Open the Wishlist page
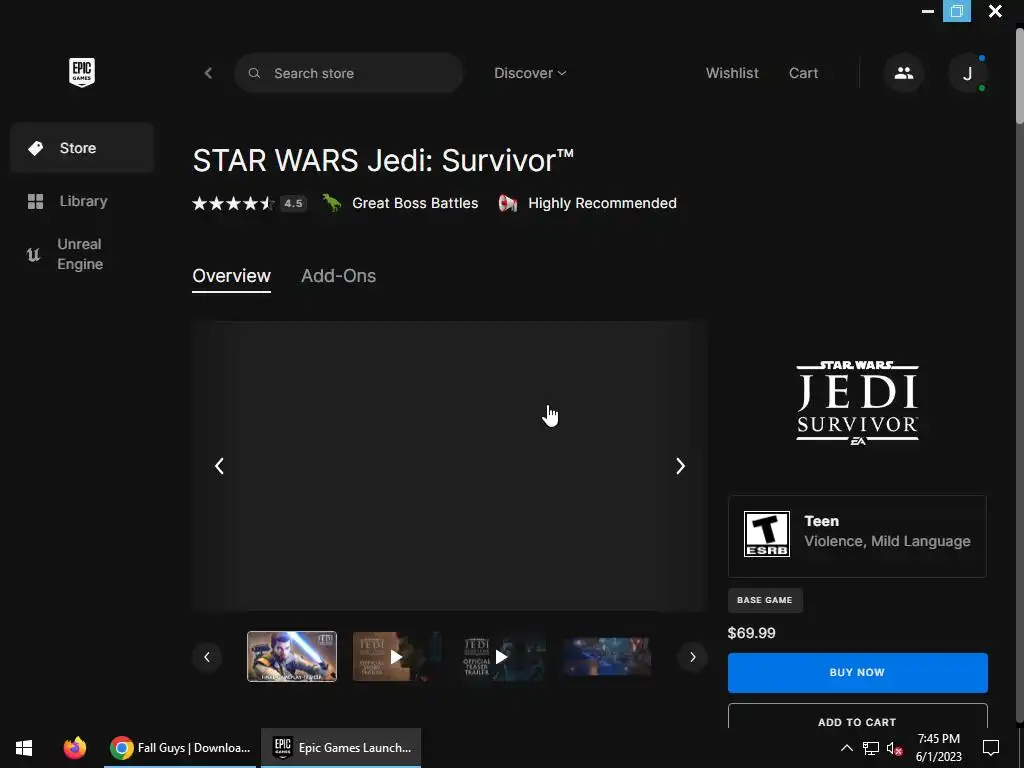Image resolution: width=1024 pixels, height=768 pixels. [x=732, y=73]
